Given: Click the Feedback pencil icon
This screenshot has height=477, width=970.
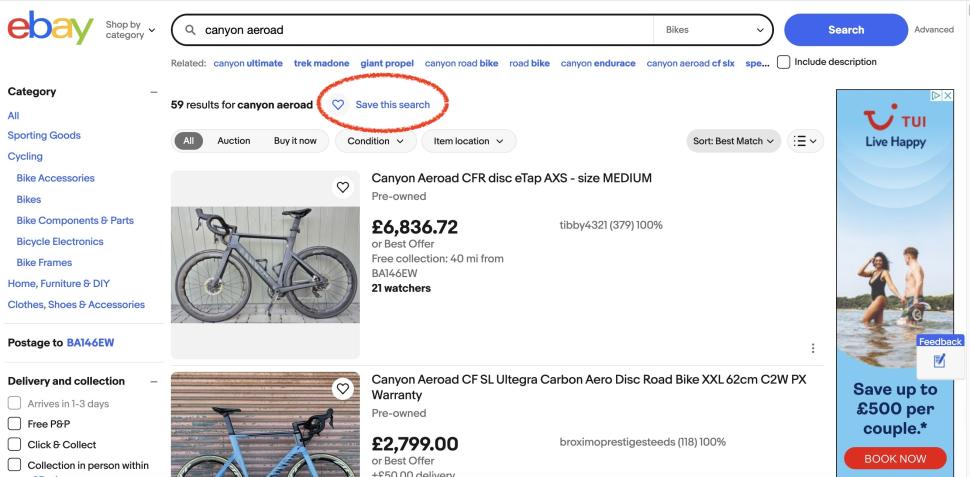Looking at the screenshot, I should coord(939,361).
